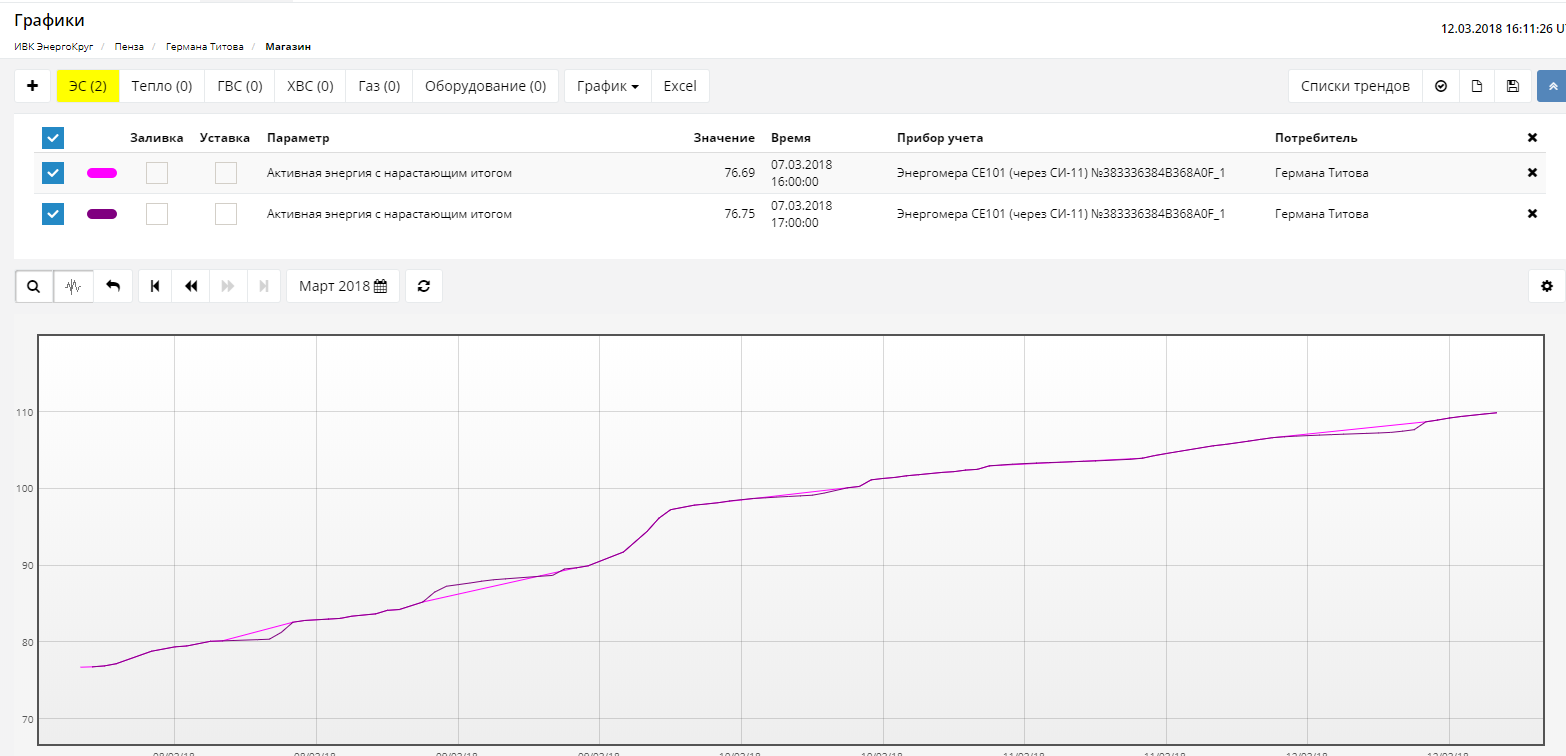Click the value 76.75 cell
The image size is (1566, 756).
[739, 214]
